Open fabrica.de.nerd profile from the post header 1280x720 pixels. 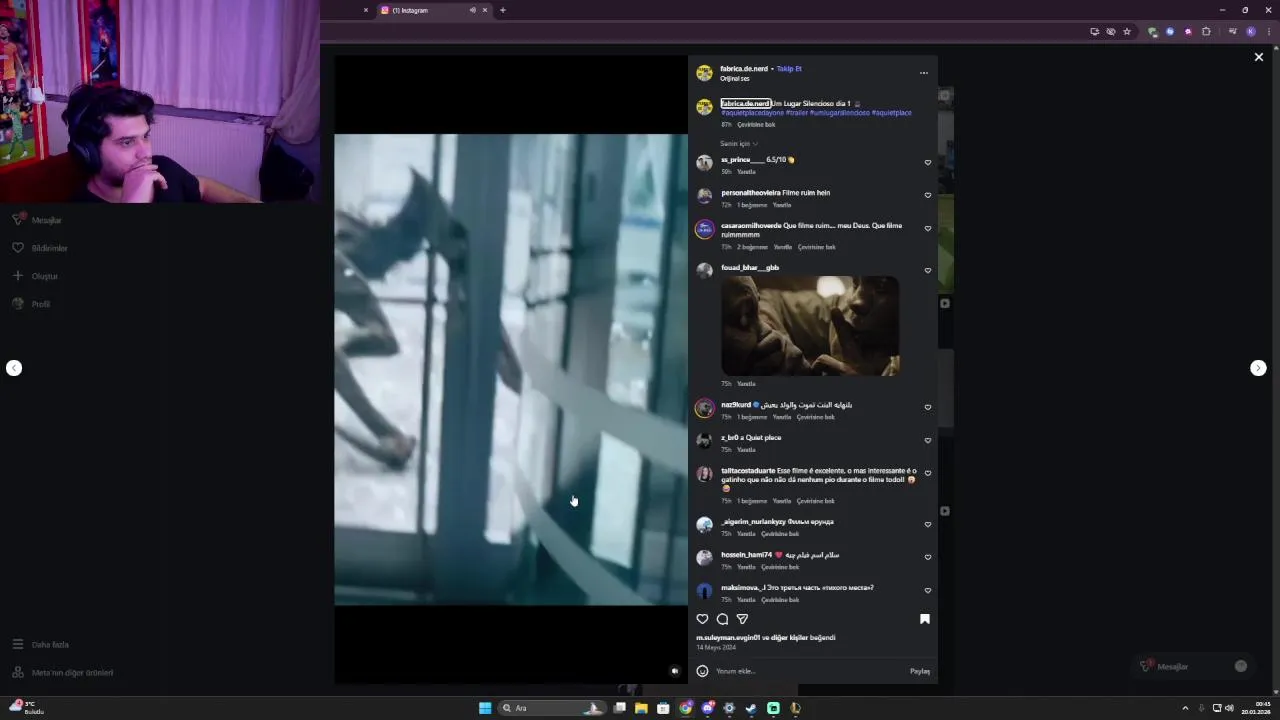coord(744,69)
